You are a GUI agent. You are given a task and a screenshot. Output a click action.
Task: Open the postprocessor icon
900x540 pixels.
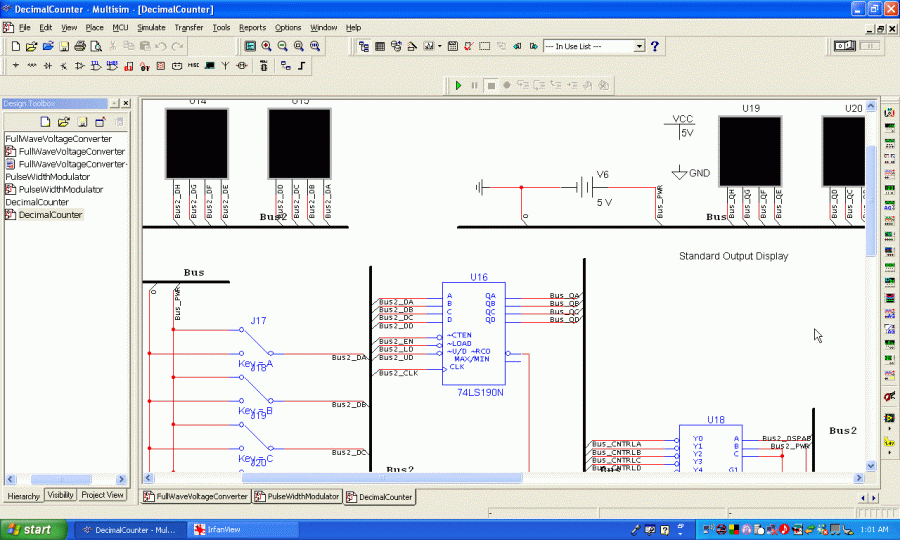[452, 46]
